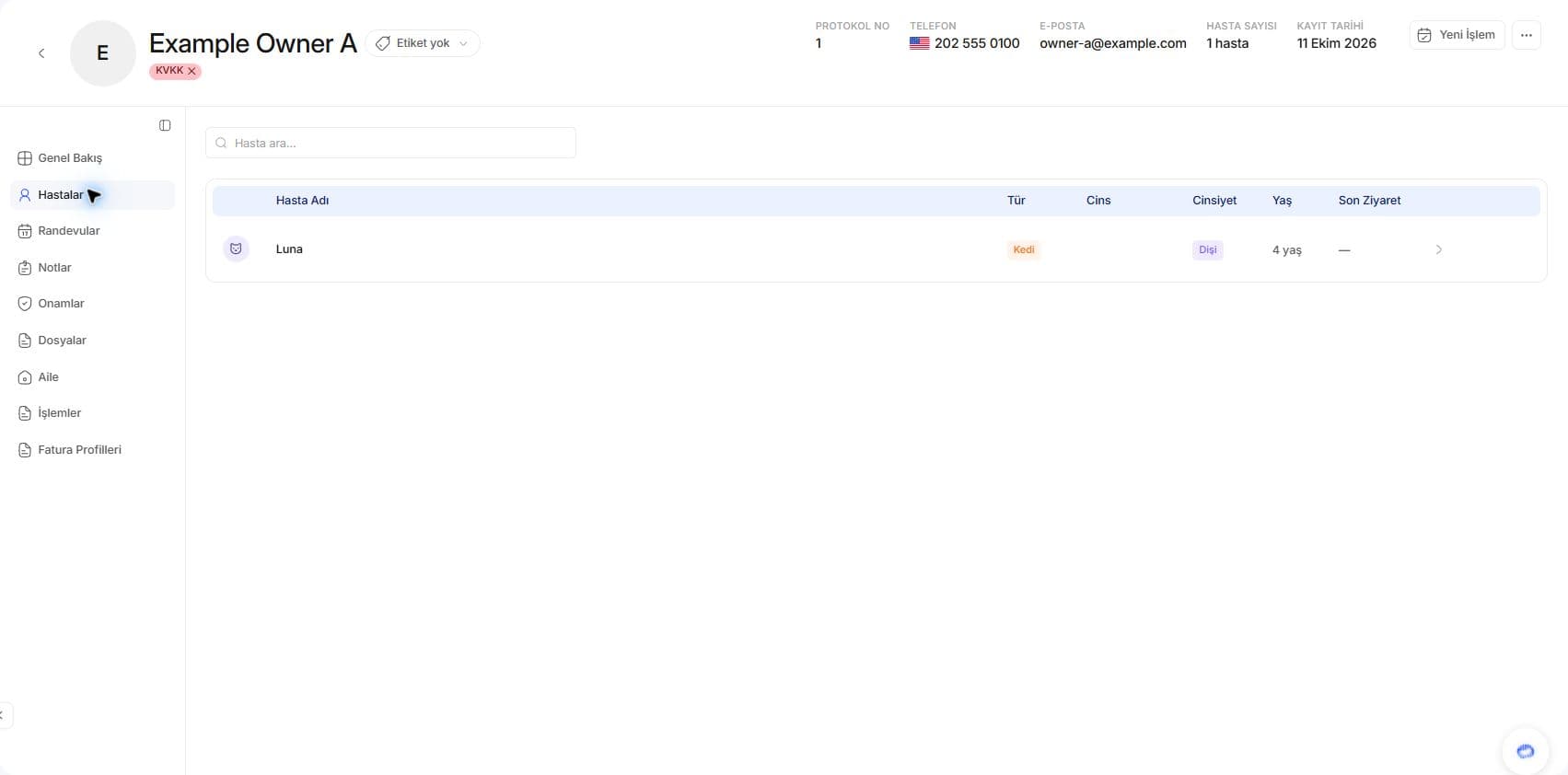1568x775 pixels.
Task: Click the 4 yaş age value
Action: (1286, 250)
